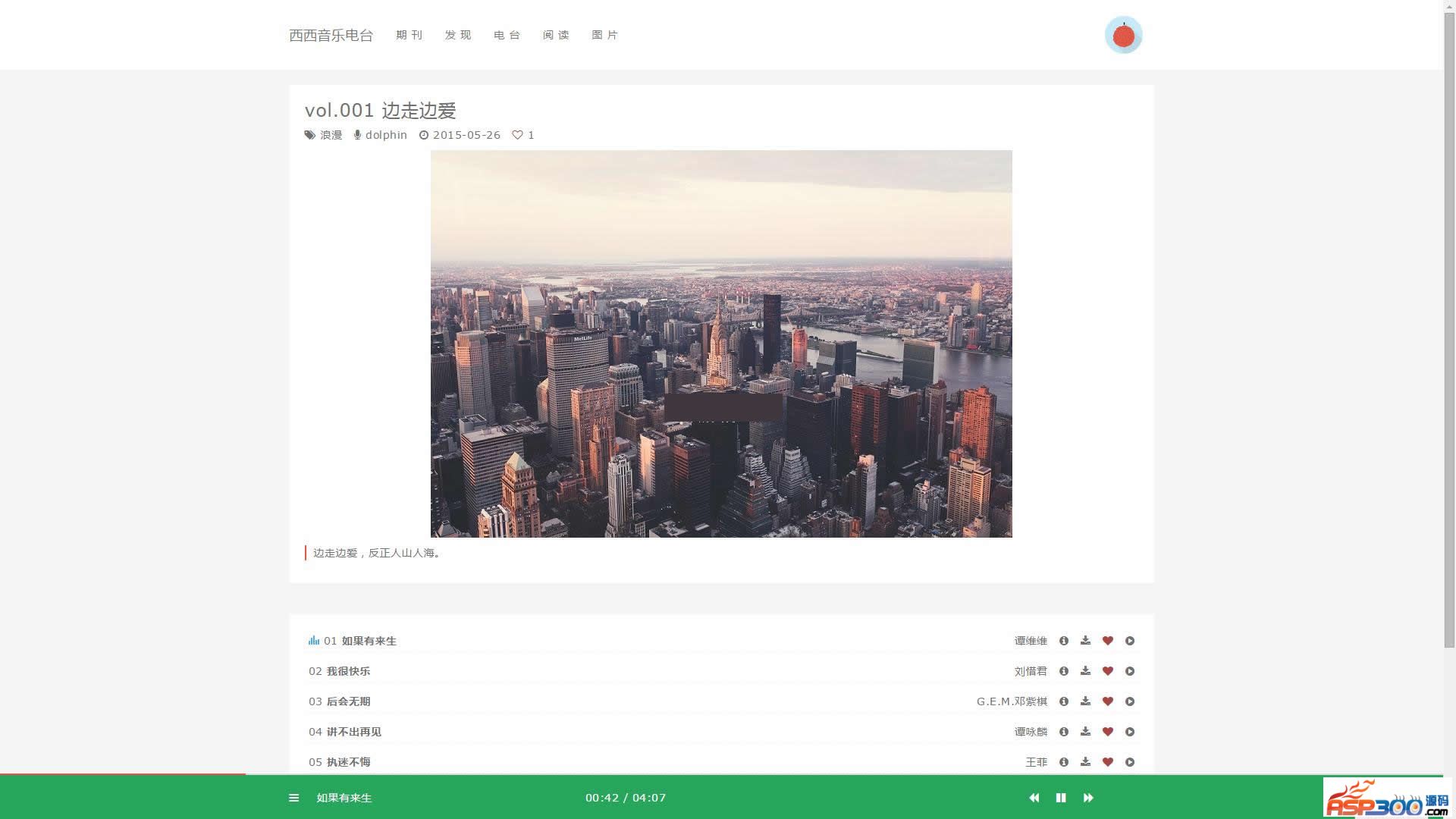Unlike song 执迷不悔 with heart icon
Screen dimensions: 1456x819
[x=1107, y=762]
